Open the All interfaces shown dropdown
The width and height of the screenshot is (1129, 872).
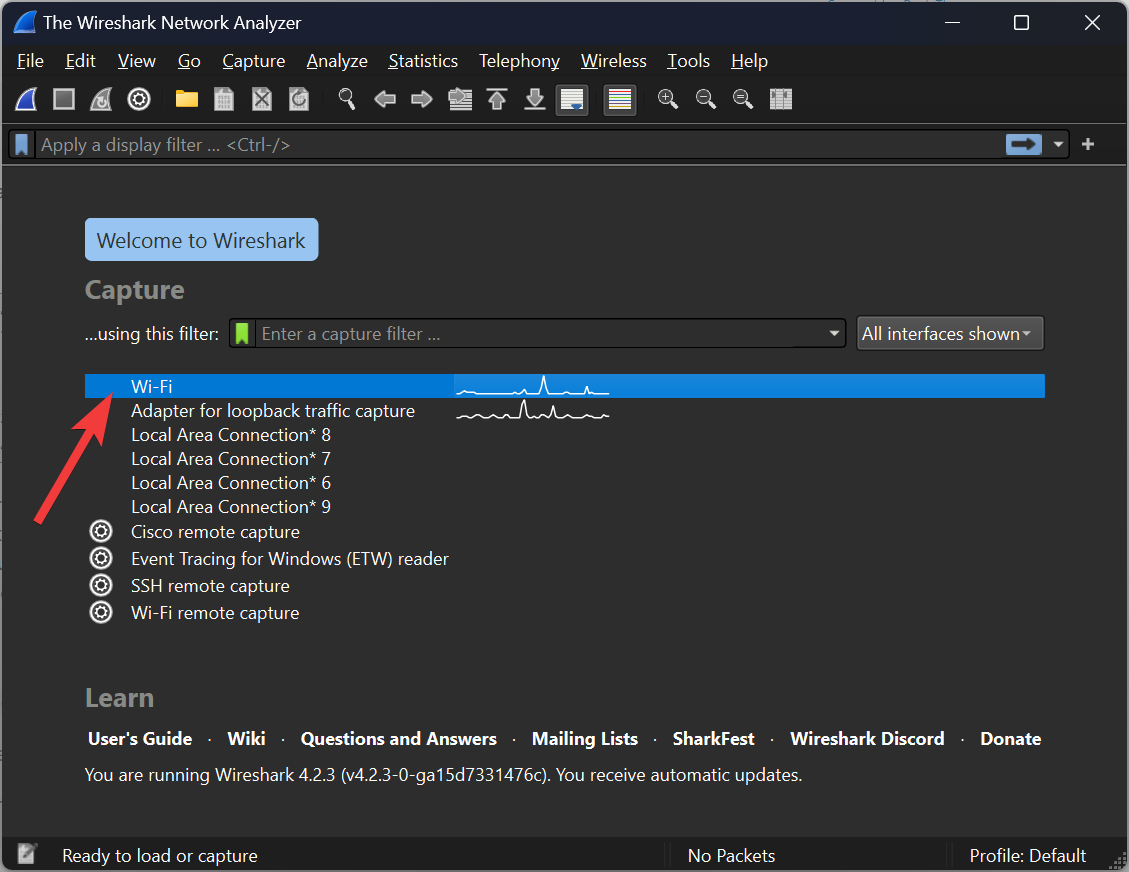pos(949,333)
